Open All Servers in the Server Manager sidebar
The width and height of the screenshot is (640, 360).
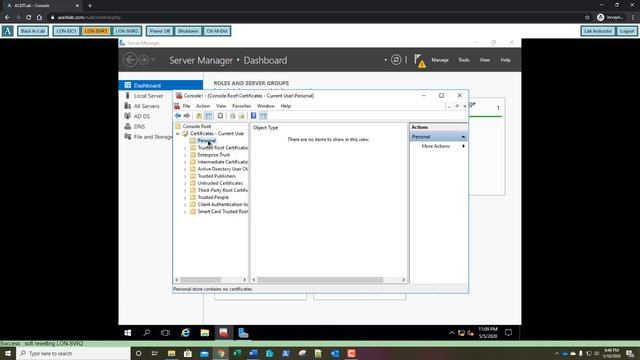click(147, 106)
